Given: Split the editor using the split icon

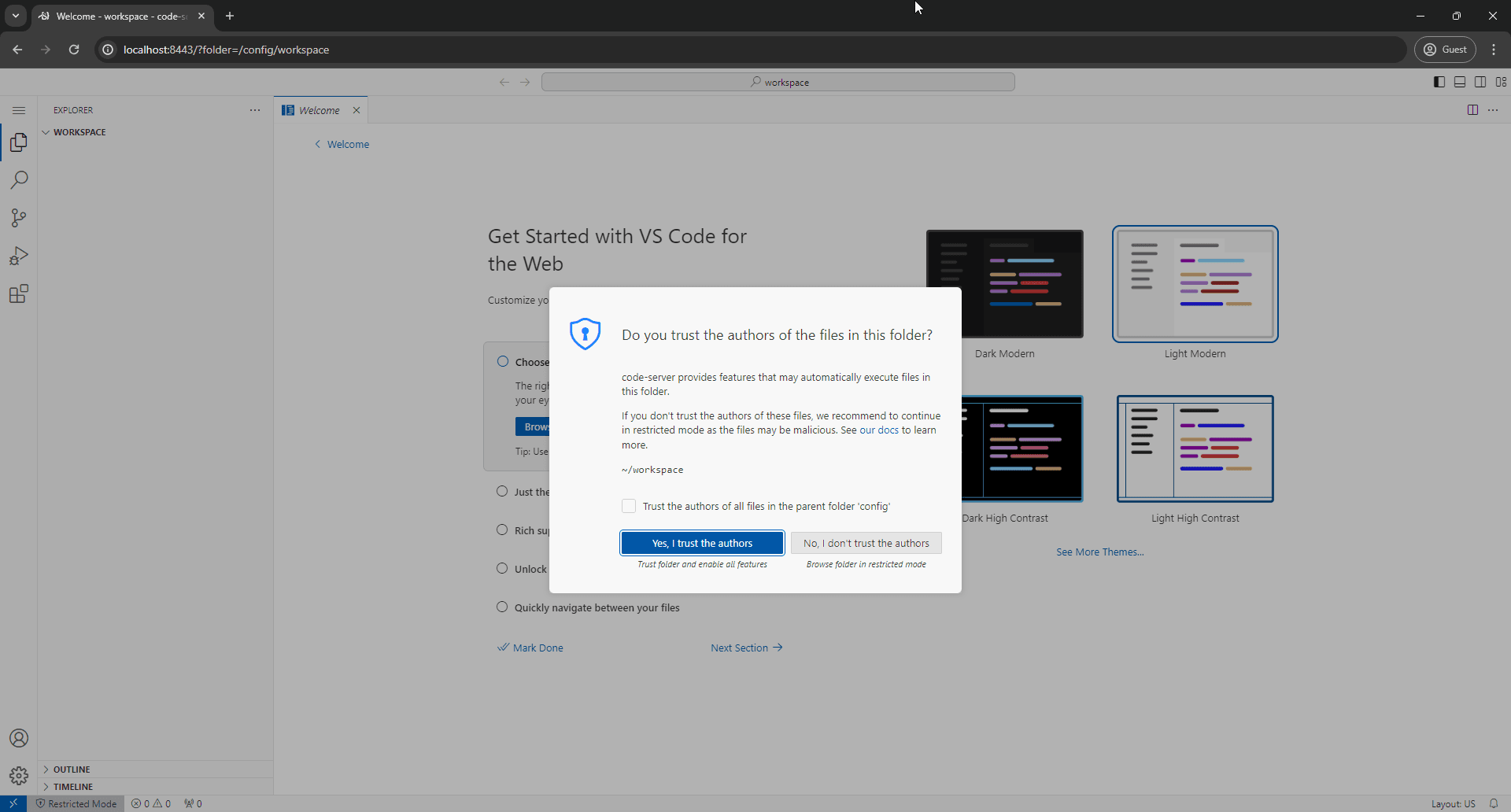Looking at the screenshot, I should (1472, 109).
